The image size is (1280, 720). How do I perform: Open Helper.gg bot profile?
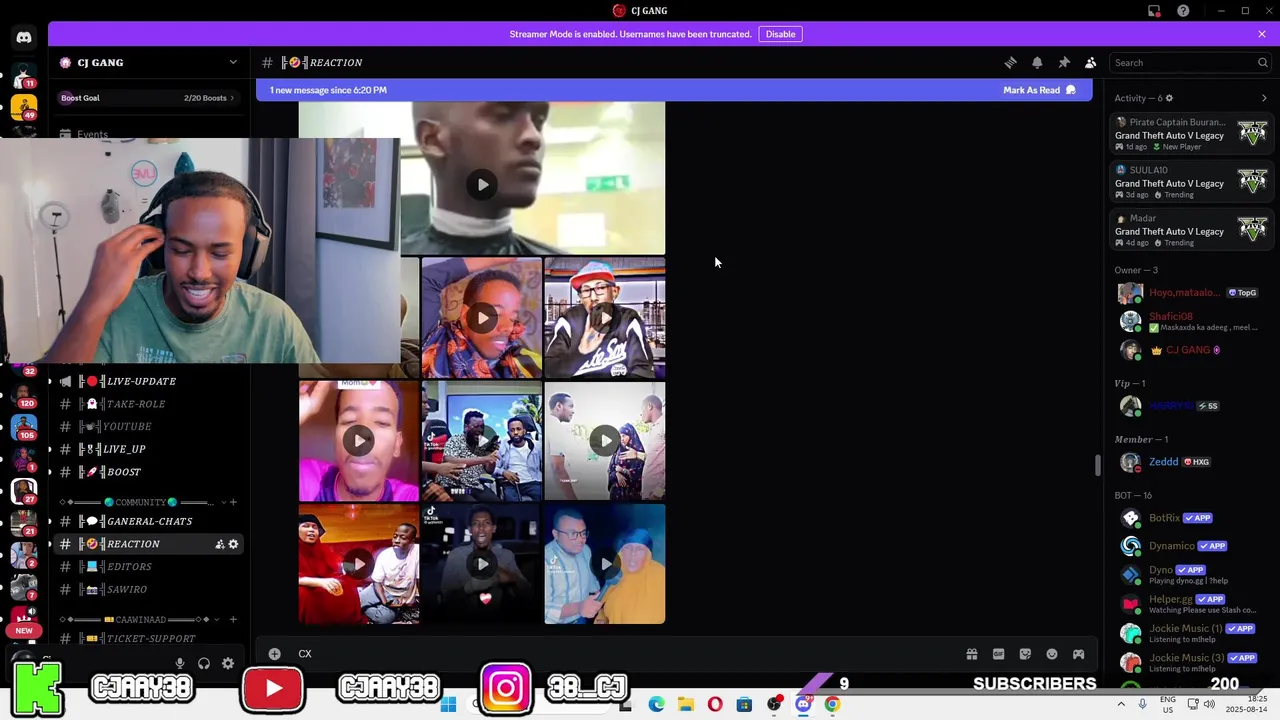click(1191, 604)
